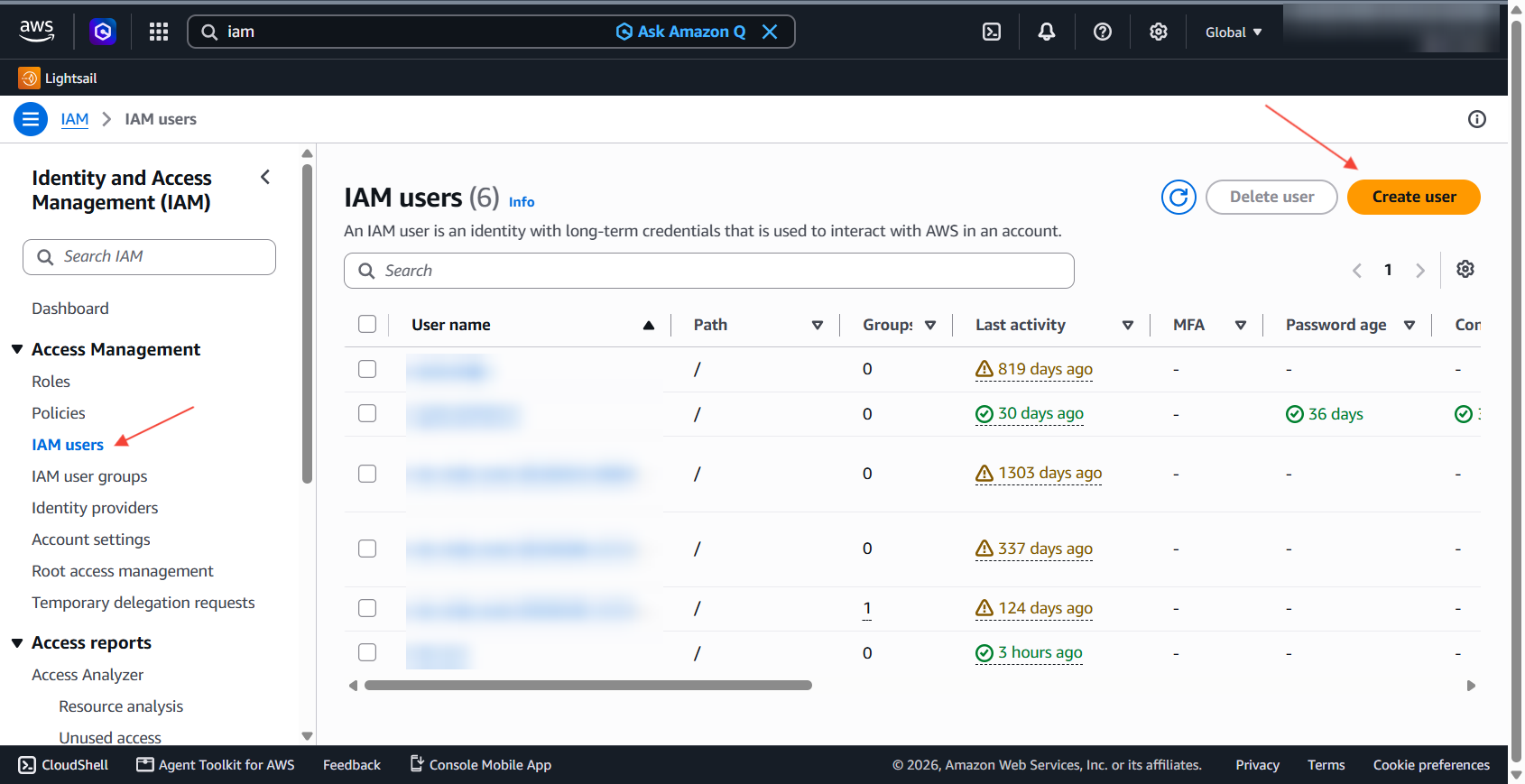Open Cookie preferences in footer
The image size is (1525, 784).
point(1431,765)
